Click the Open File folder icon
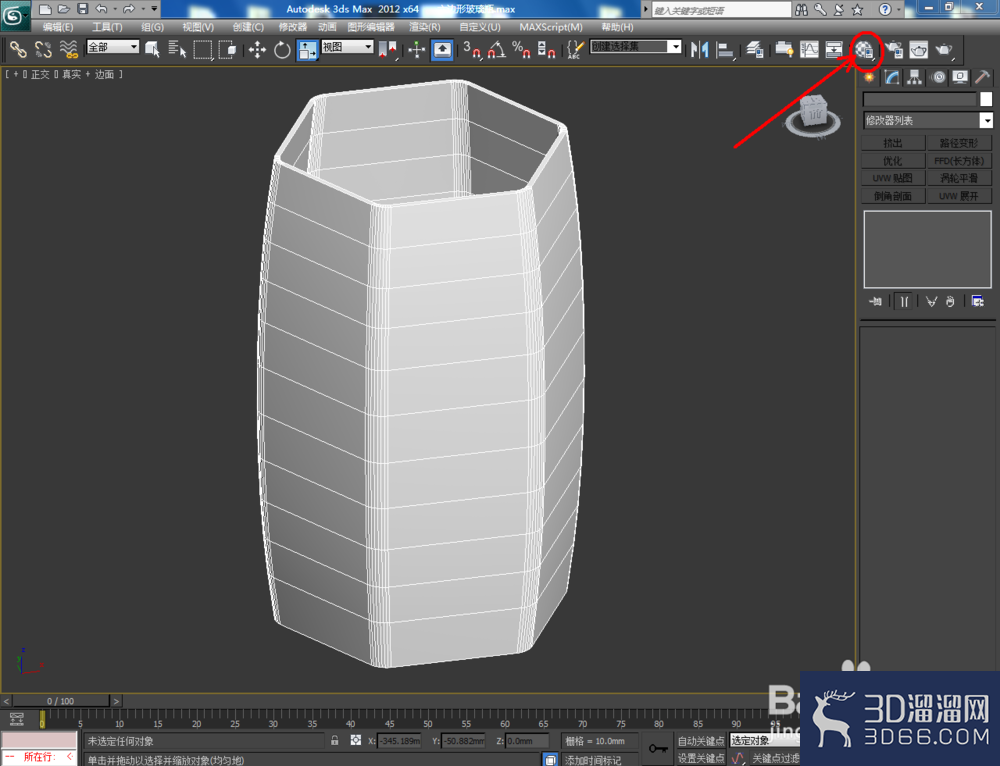 tap(64, 9)
